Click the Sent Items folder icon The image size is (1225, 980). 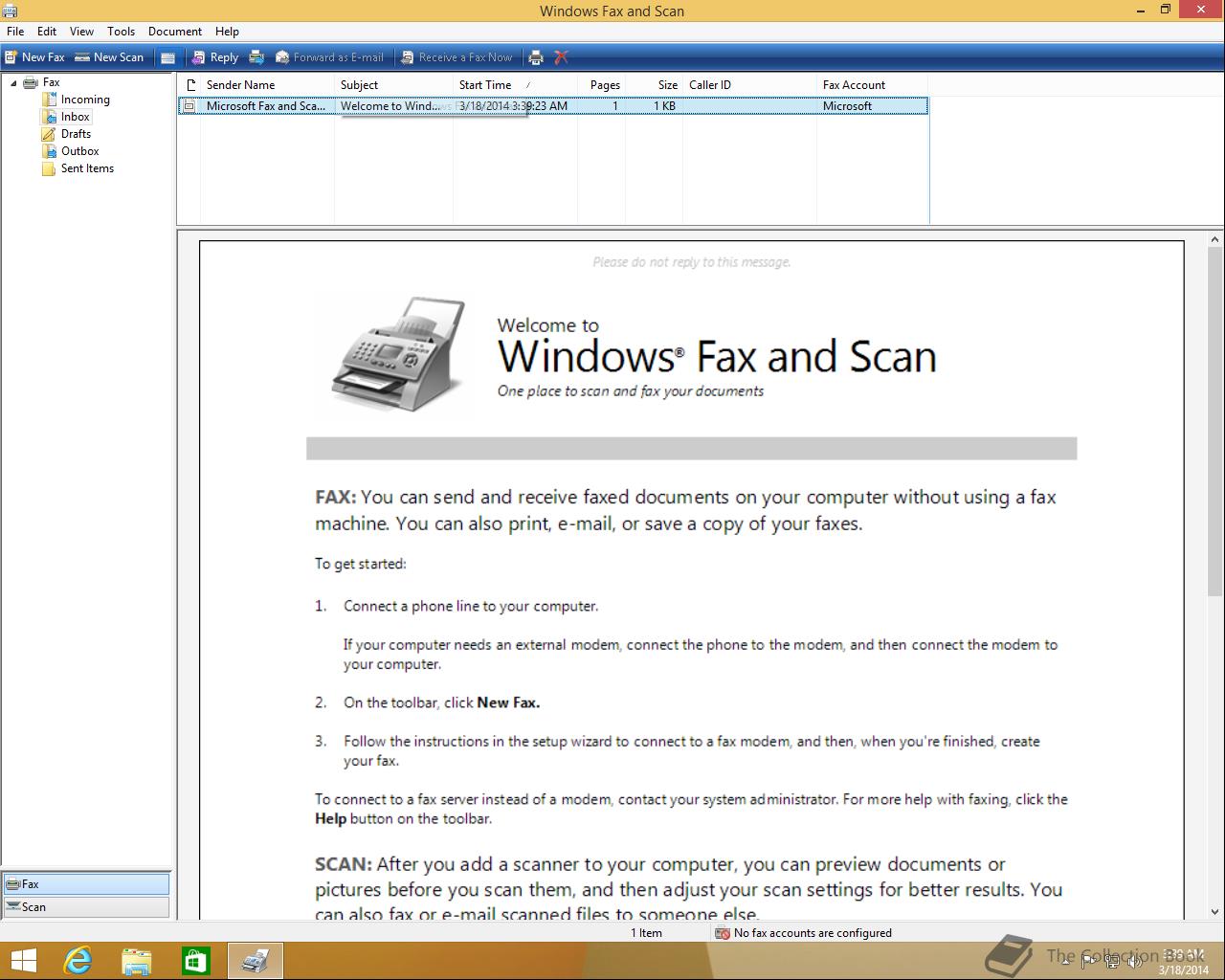tap(49, 168)
